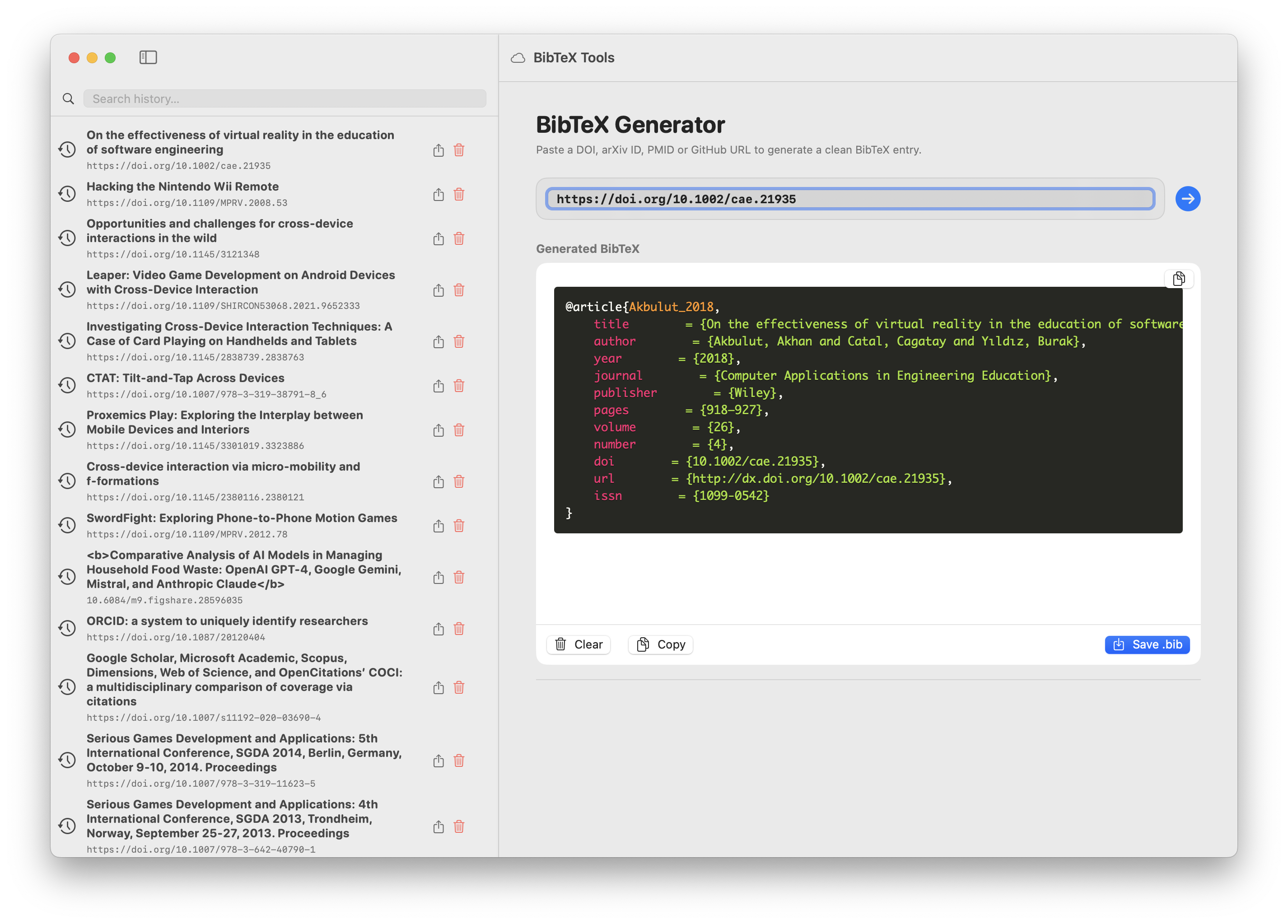Share the 'Opportunities and challenges for cross-device' entry
The image size is (1288, 924).
tap(439, 238)
